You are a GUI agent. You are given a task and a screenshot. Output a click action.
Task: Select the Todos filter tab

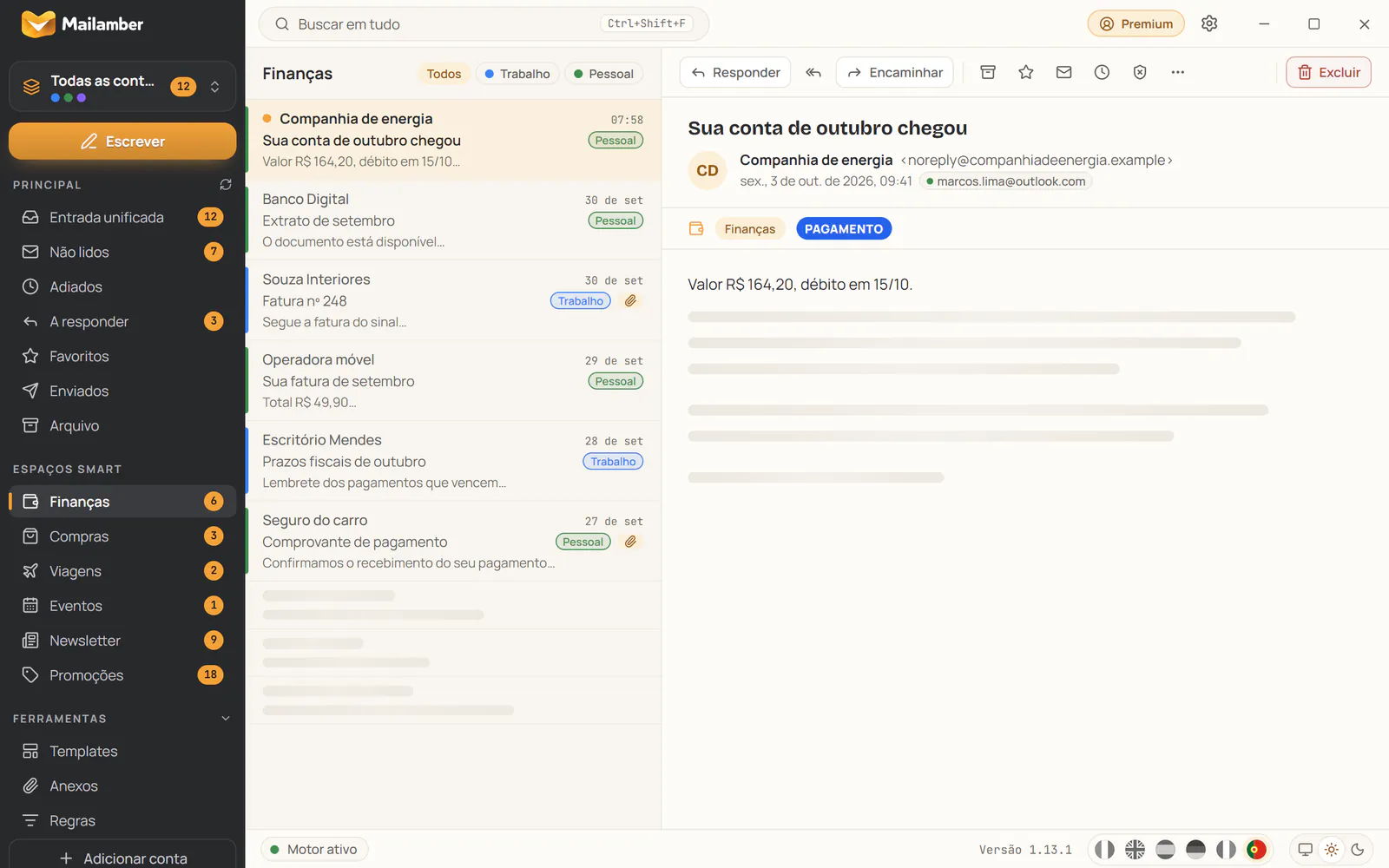[x=444, y=74]
